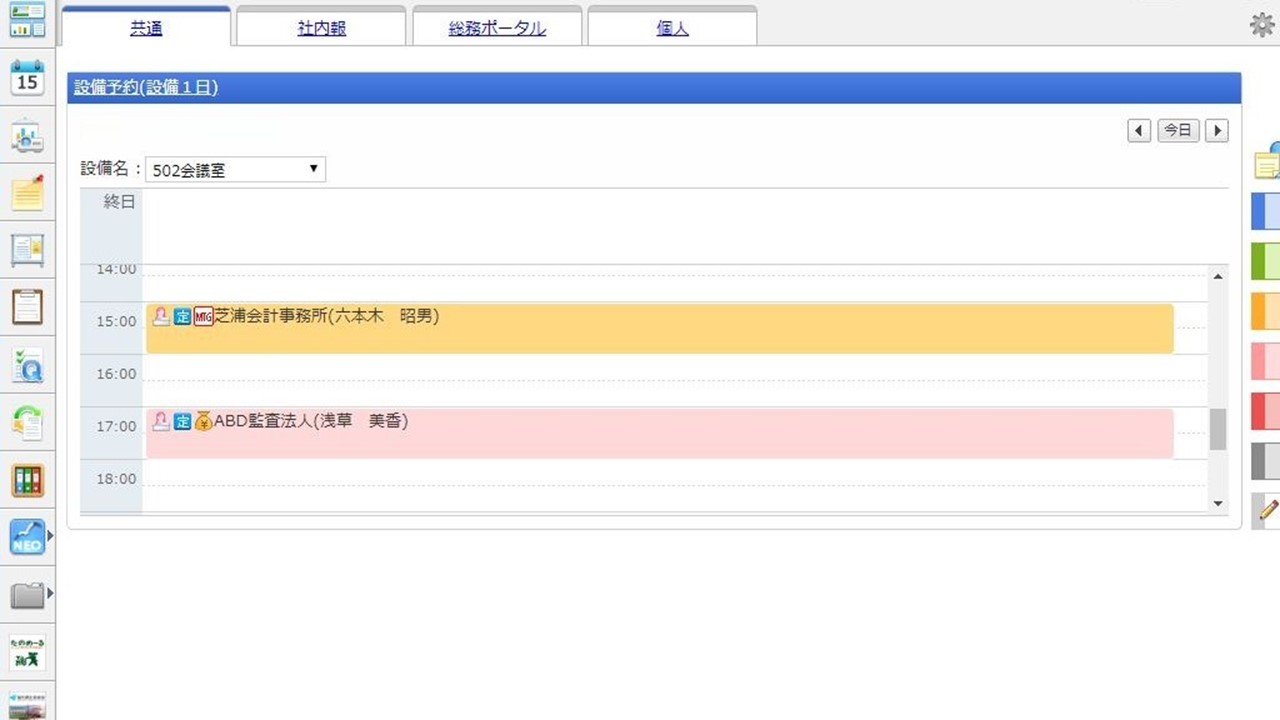1280x720 pixels.
Task: Open the たのめーる shortcut icon
Action: click(x=27, y=652)
